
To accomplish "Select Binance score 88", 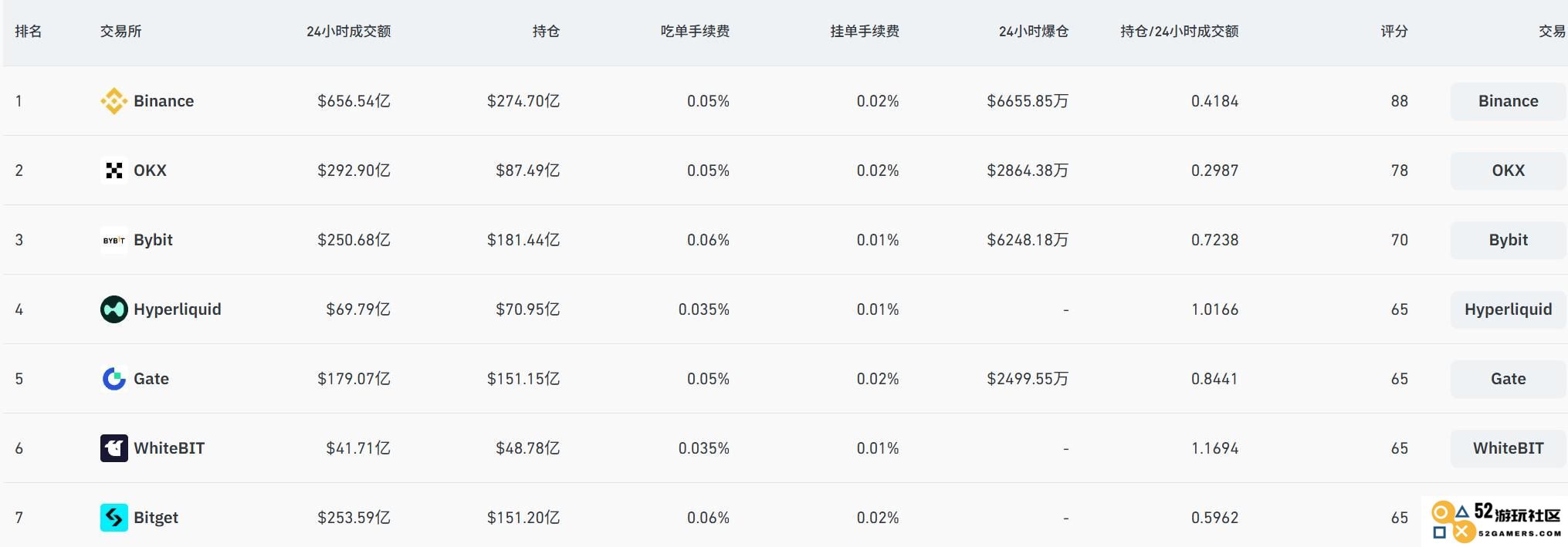I will [1400, 101].
